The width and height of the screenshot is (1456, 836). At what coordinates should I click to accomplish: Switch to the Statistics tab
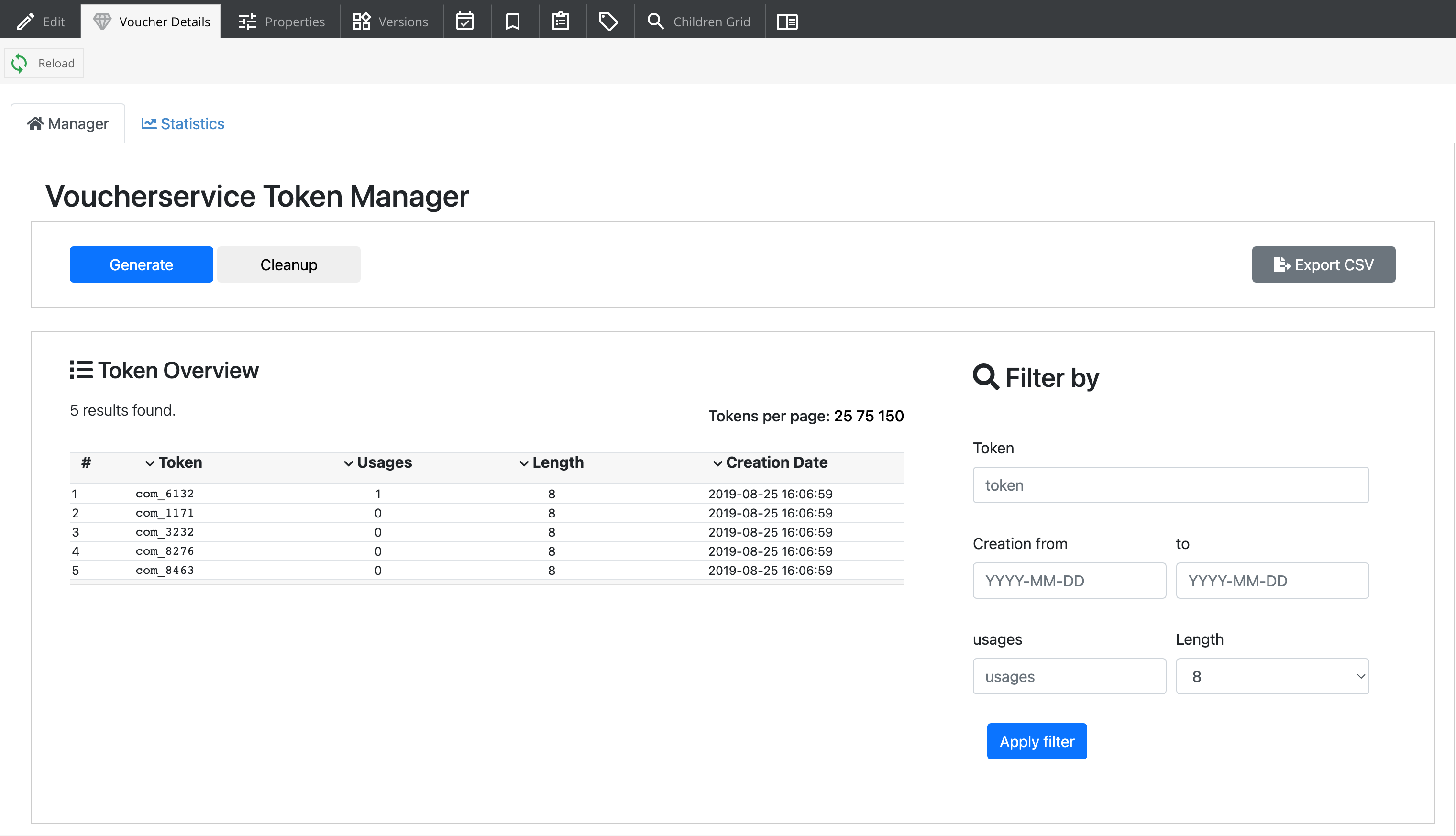pyautogui.click(x=183, y=123)
